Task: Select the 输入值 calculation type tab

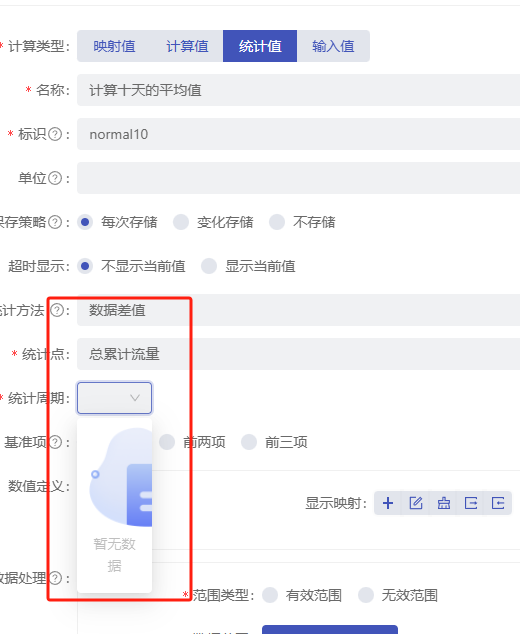Action: click(333, 46)
